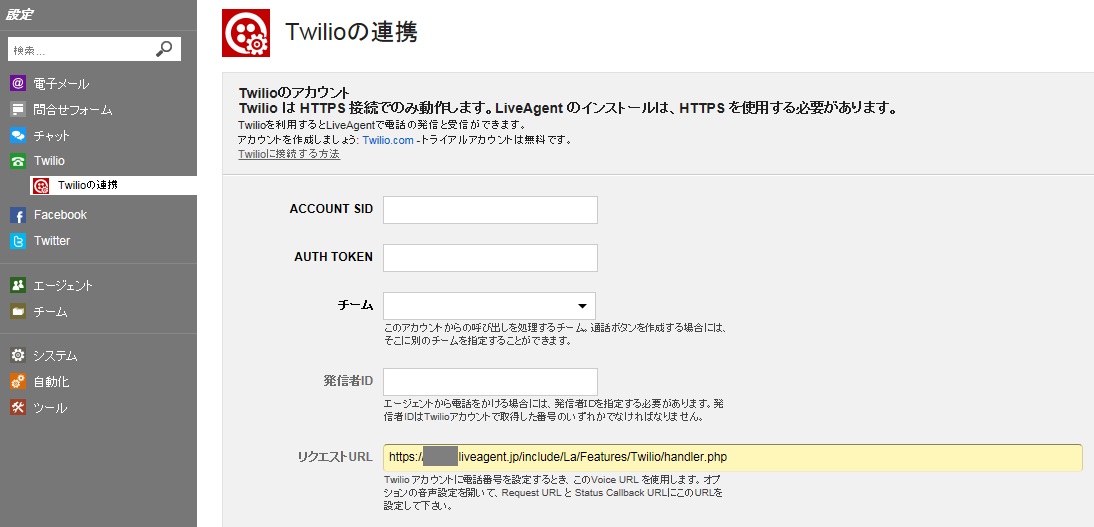Click the email @ icon in sidebar
This screenshot has width=1094, height=527.
tap(18, 84)
